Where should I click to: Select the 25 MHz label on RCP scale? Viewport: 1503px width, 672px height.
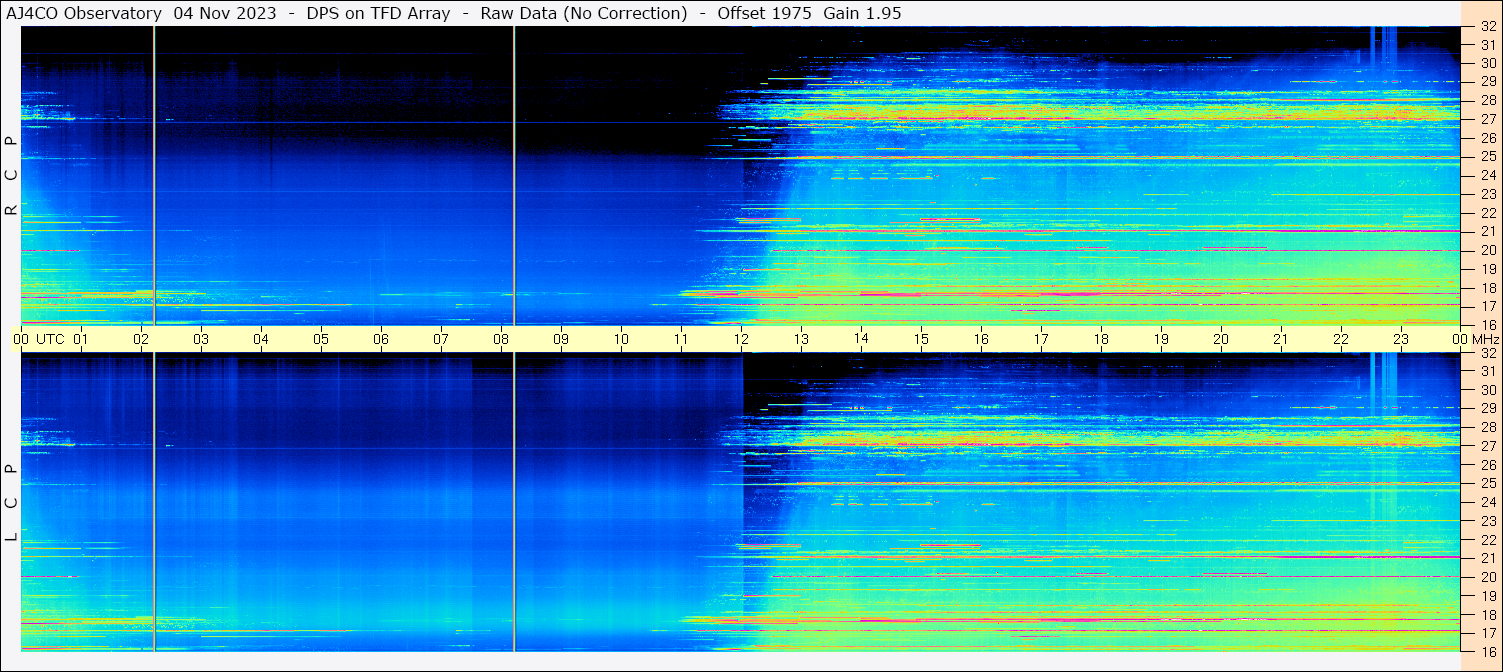pyautogui.click(x=1487, y=157)
